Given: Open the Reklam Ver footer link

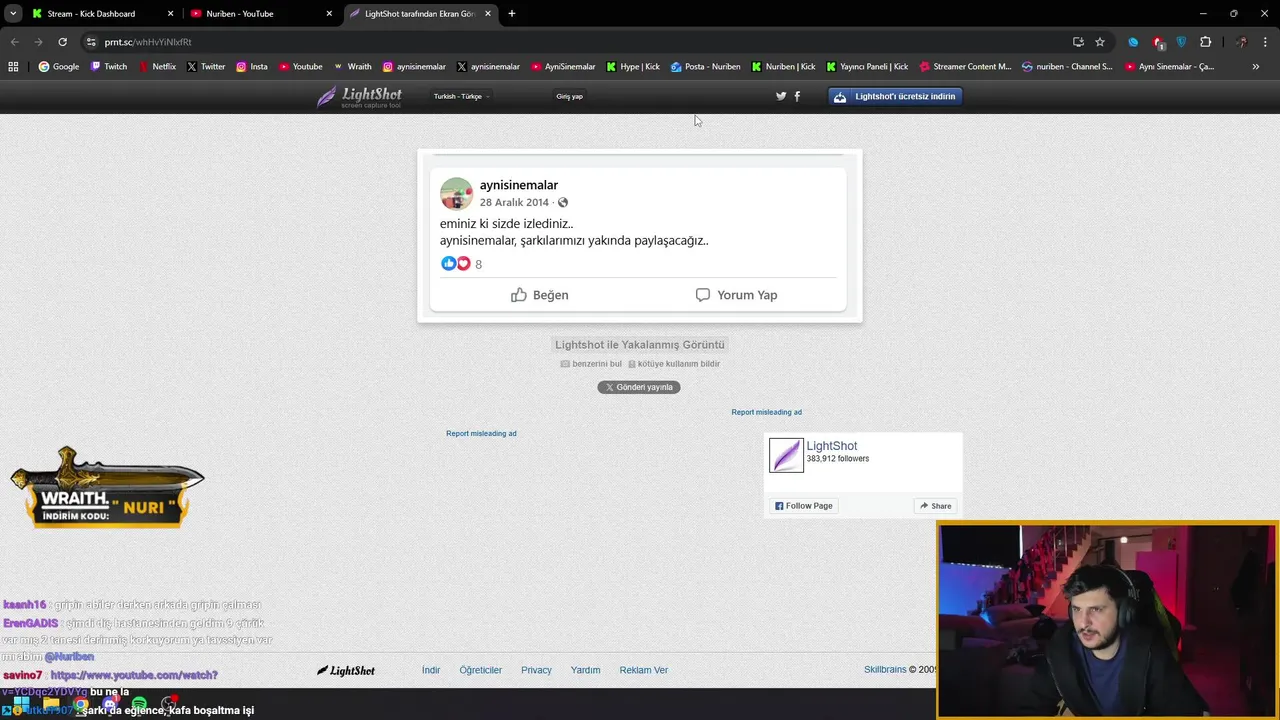Looking at the screenshot, I should coord(644,670).
